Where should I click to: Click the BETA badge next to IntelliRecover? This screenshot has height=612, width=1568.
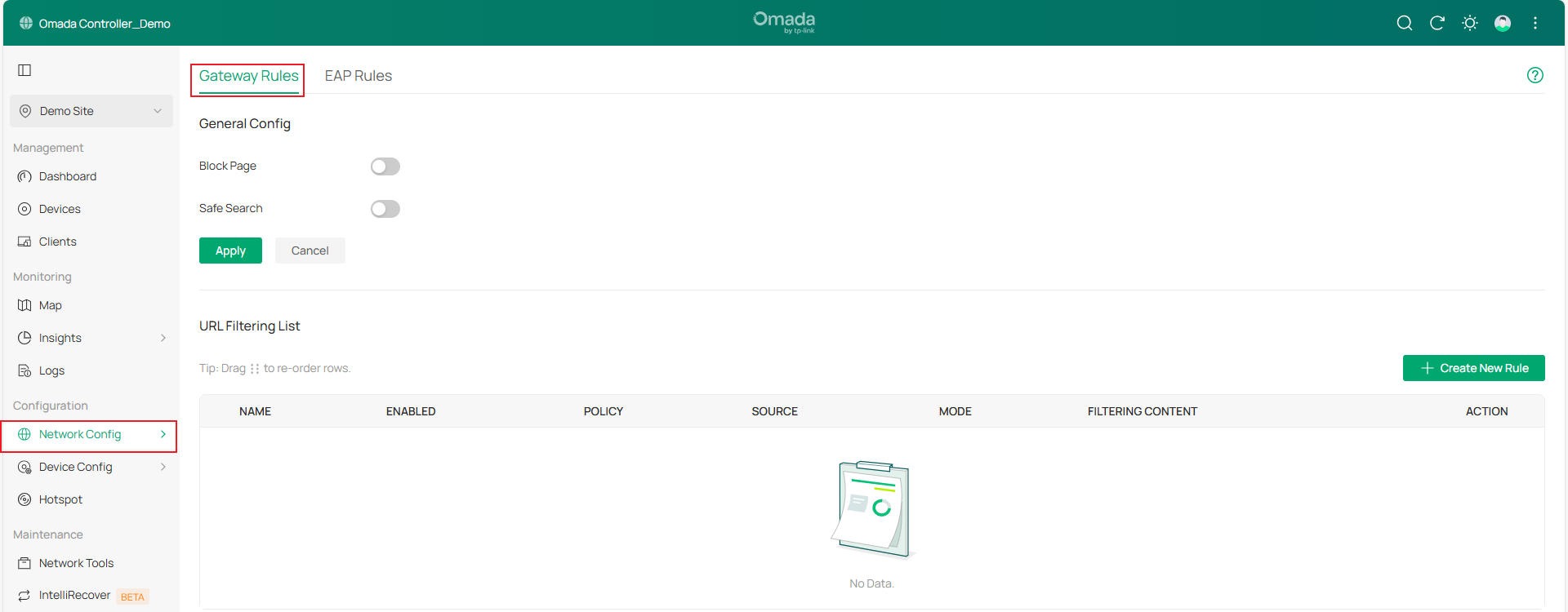tap(132, 596)
